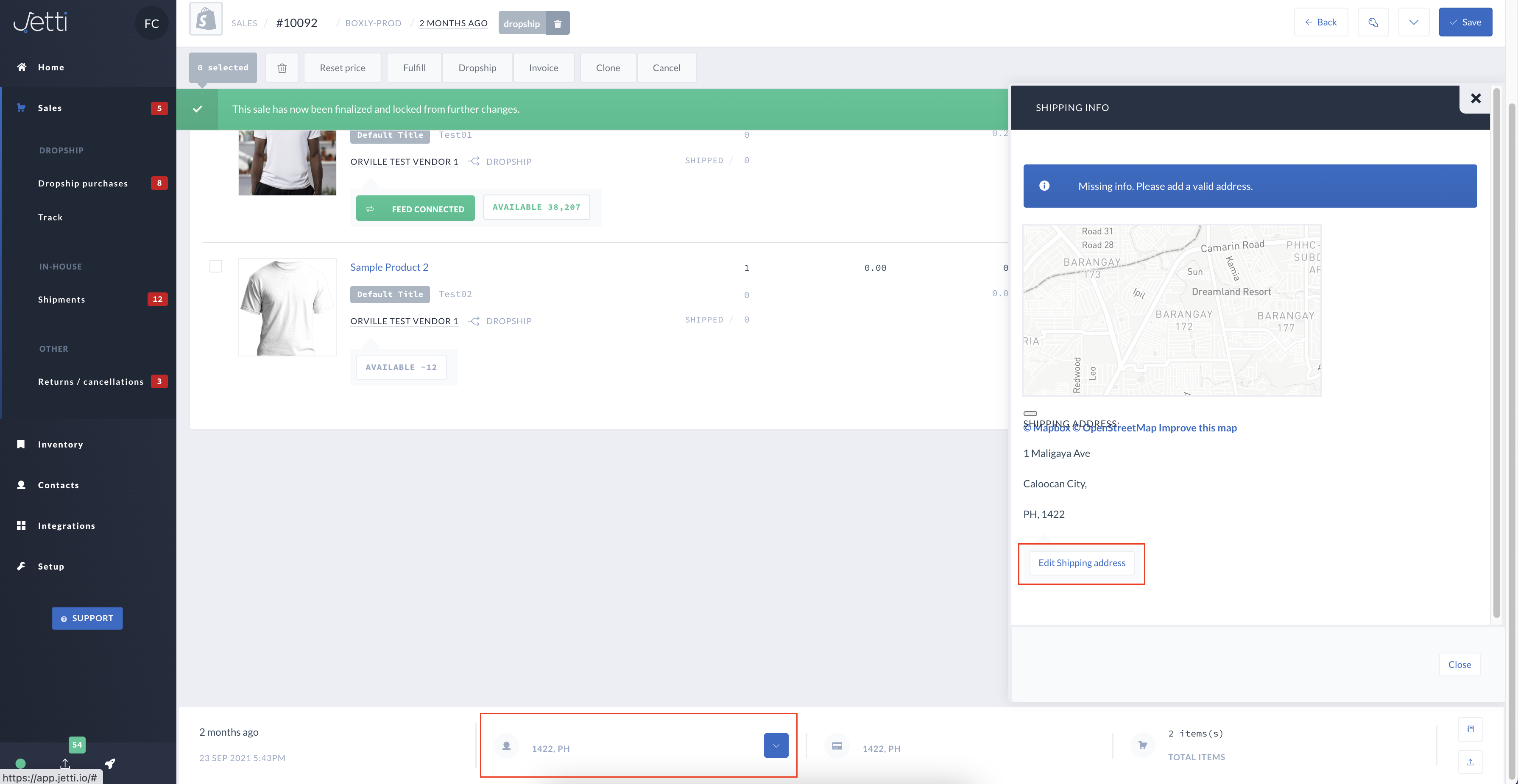Image resolution: width=1518 pixels, height=784 pixels.
Task: Click the Shopify bag icon
Action: [206, 19]
